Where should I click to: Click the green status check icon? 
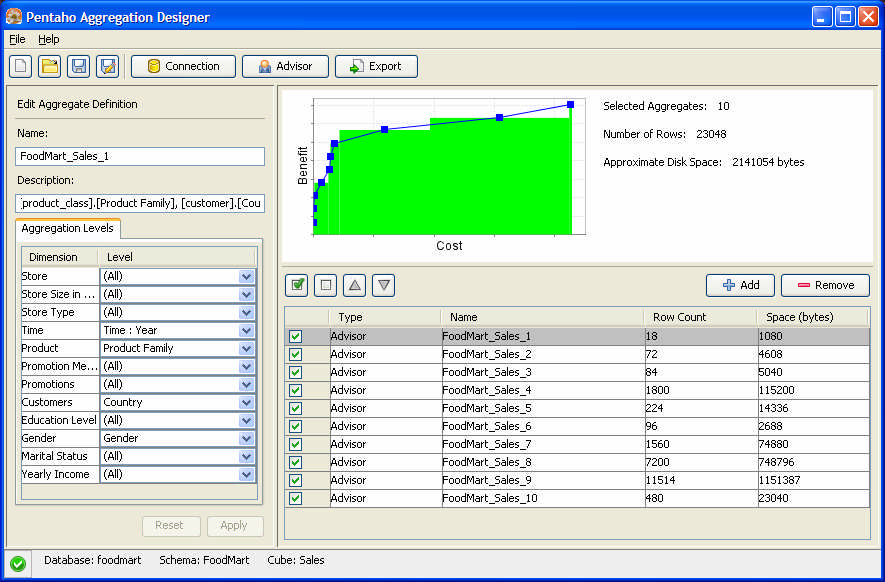[18, 563]
